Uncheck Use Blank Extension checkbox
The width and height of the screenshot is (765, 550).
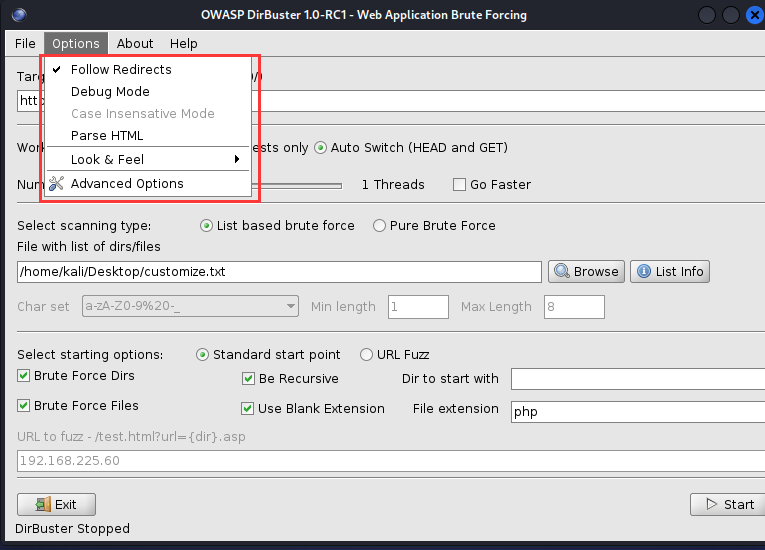247,408
